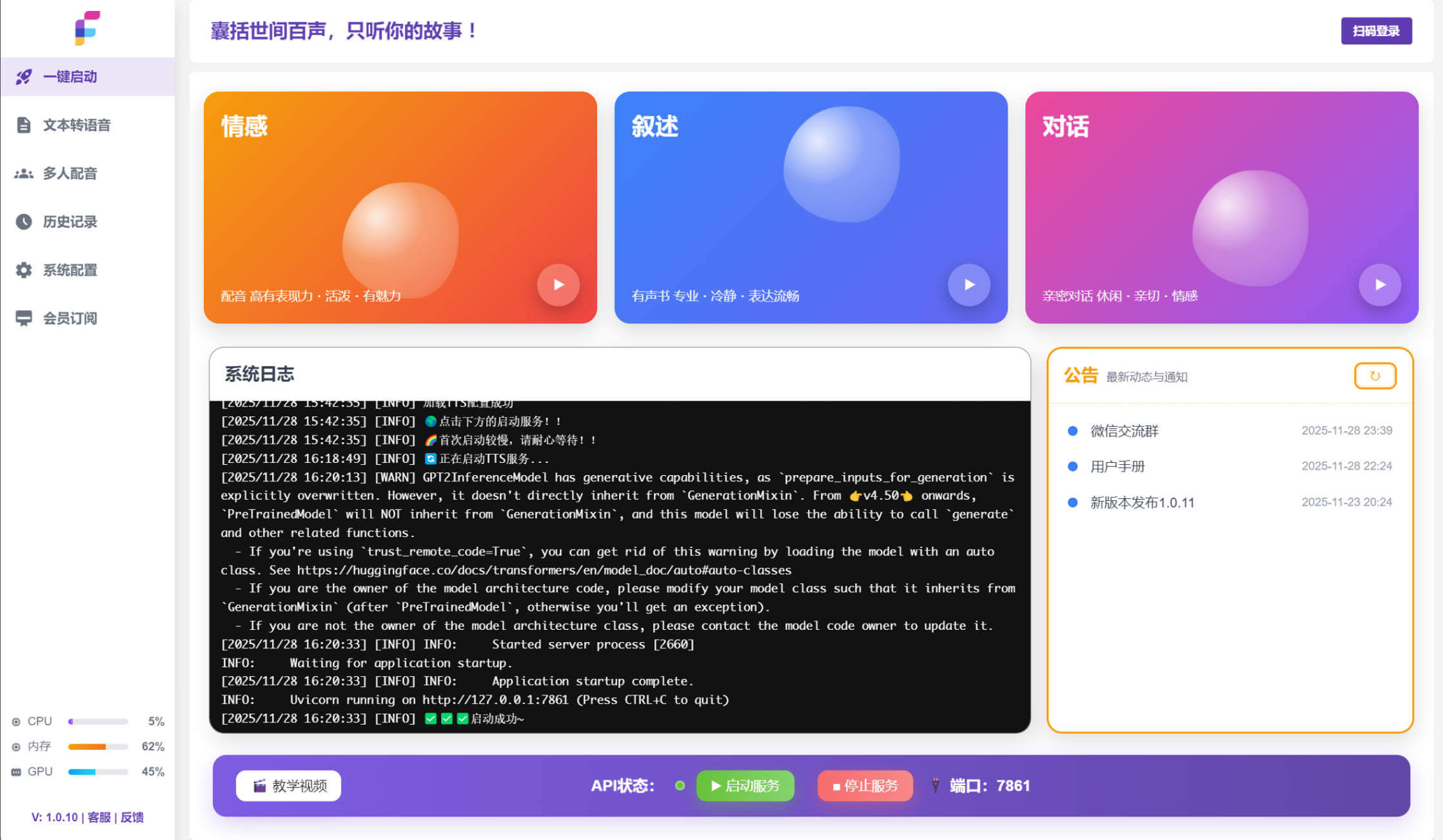Viewport: 1443px width, 840px height.
Task: Open 多人配音 from the sidebar
Action: 70,173
